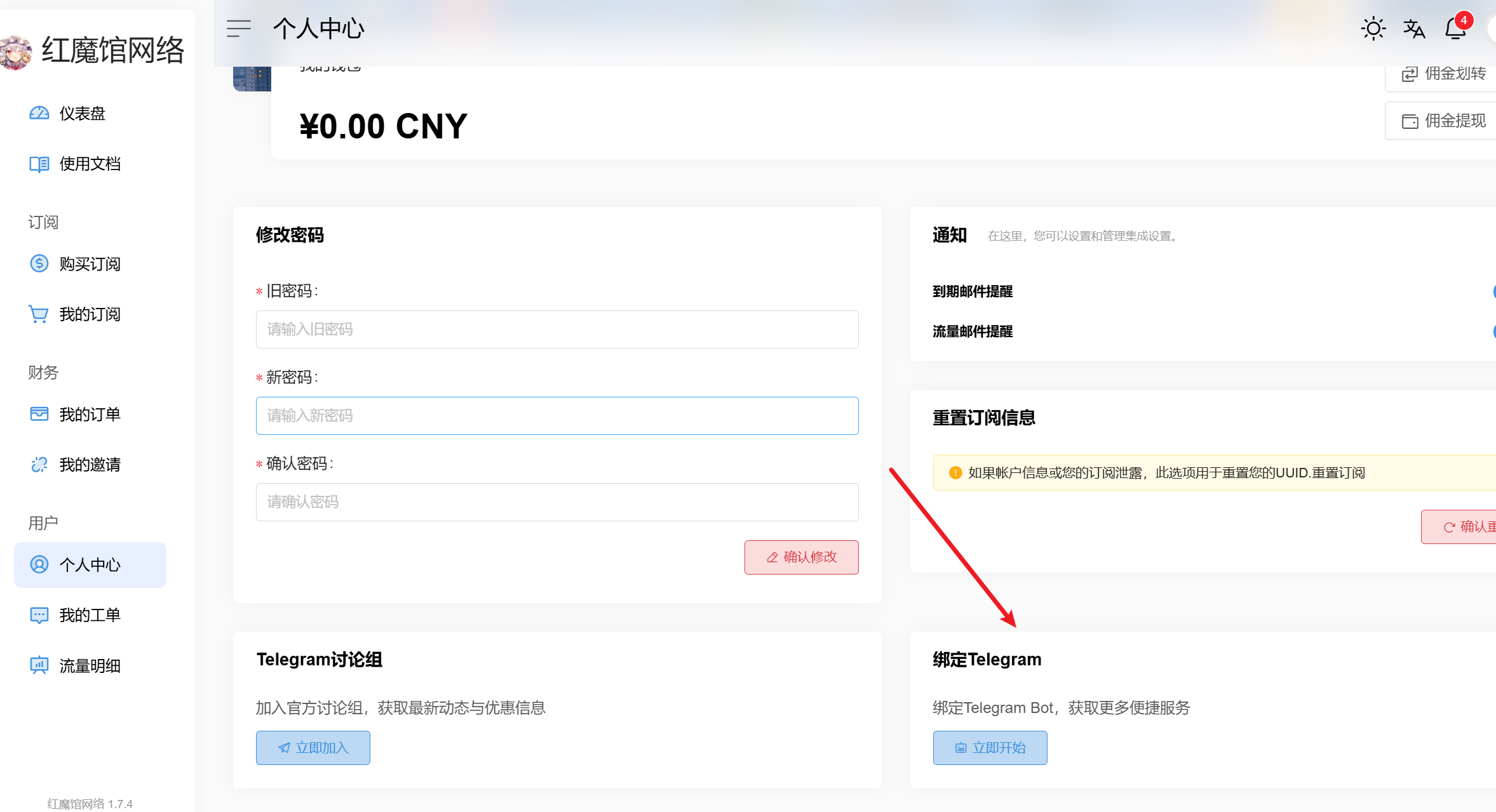Open 我的邀请 in sidebar
Viewport: 1496px width, 812px height.
pos(90,465)
